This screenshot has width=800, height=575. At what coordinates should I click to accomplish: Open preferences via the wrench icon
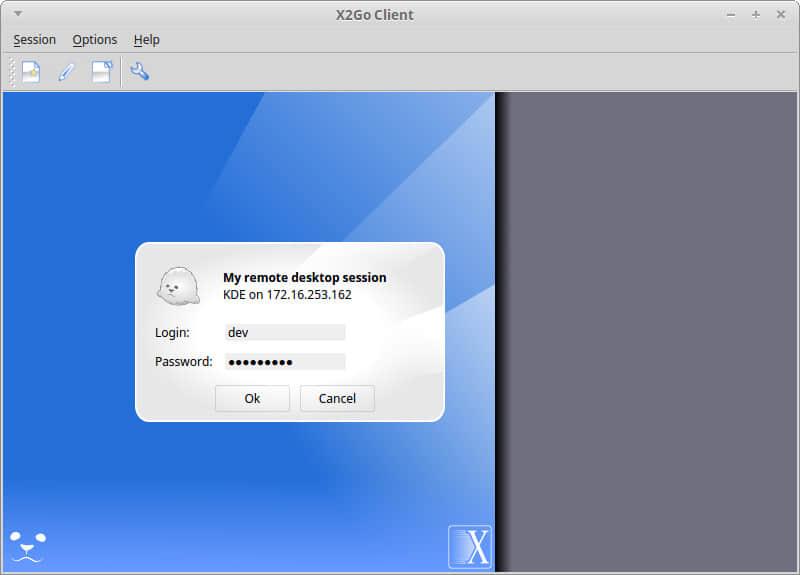click(140, 72)
